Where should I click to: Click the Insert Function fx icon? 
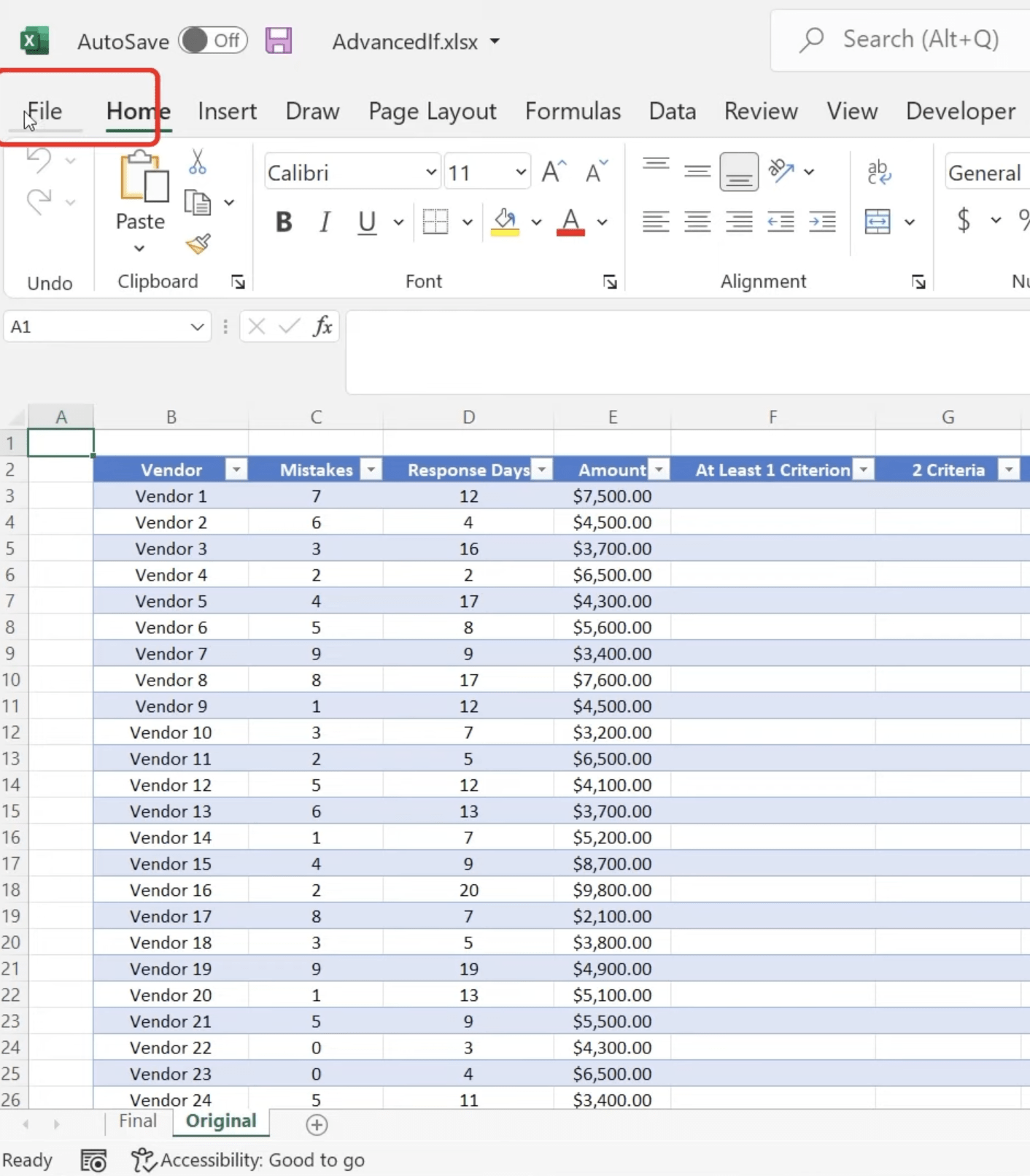click(x=322, y=325)
